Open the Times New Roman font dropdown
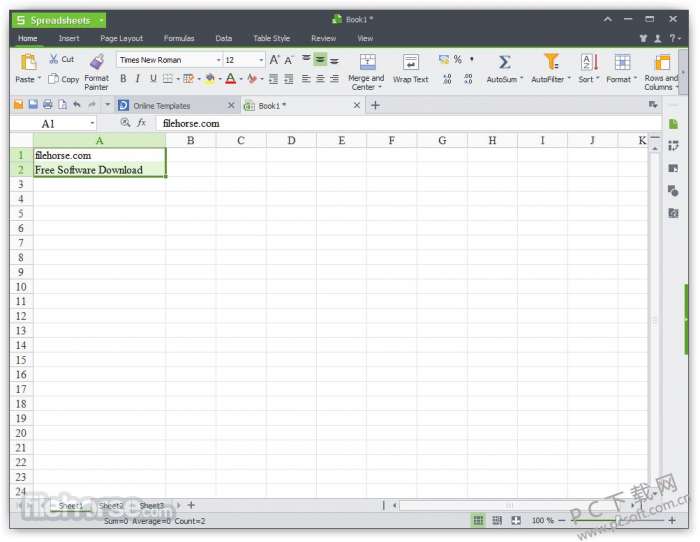The image size is (700, 542). 218,60
